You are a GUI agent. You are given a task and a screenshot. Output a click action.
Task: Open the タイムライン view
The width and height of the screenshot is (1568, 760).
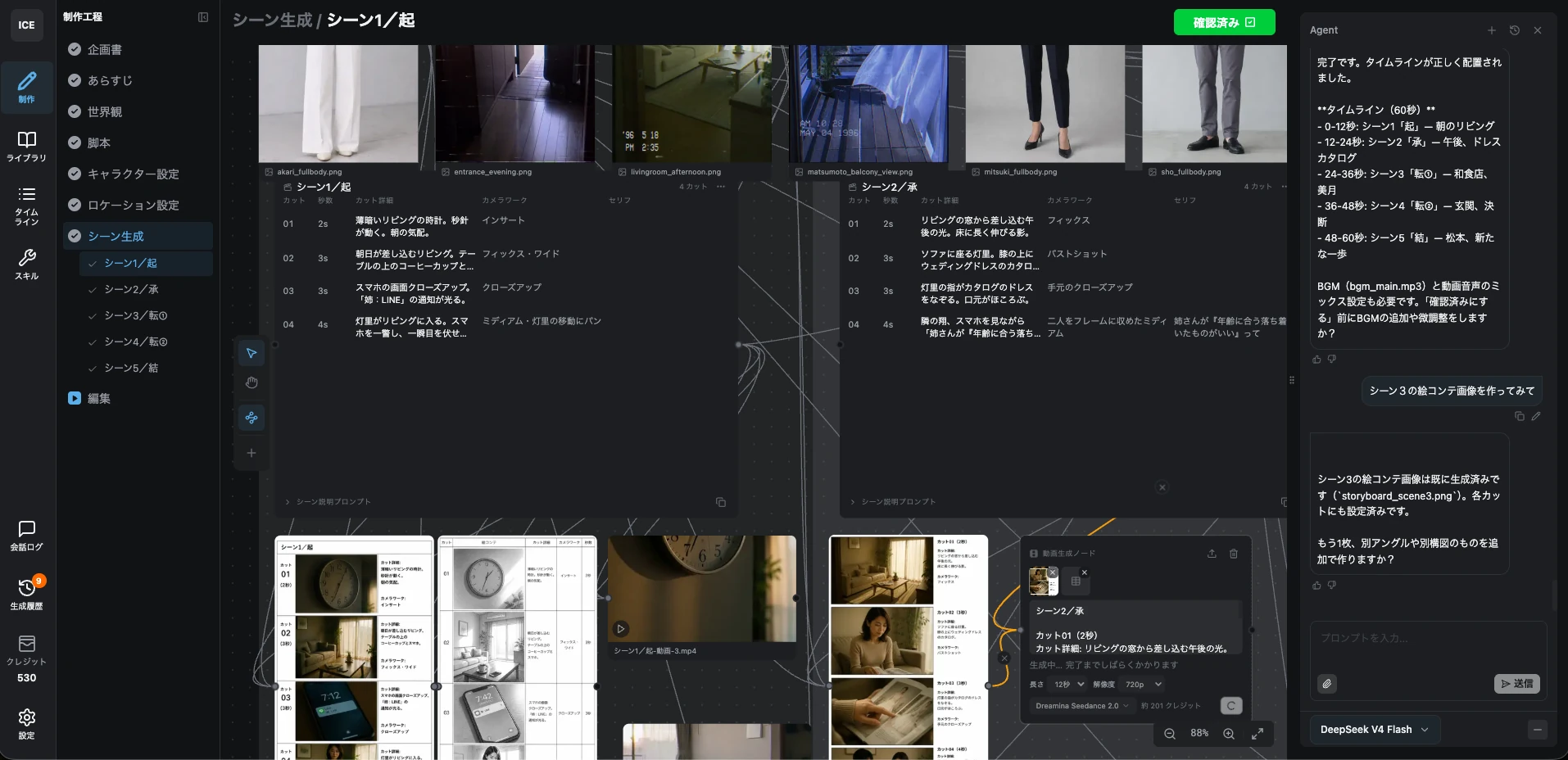[x=27, y=205]
